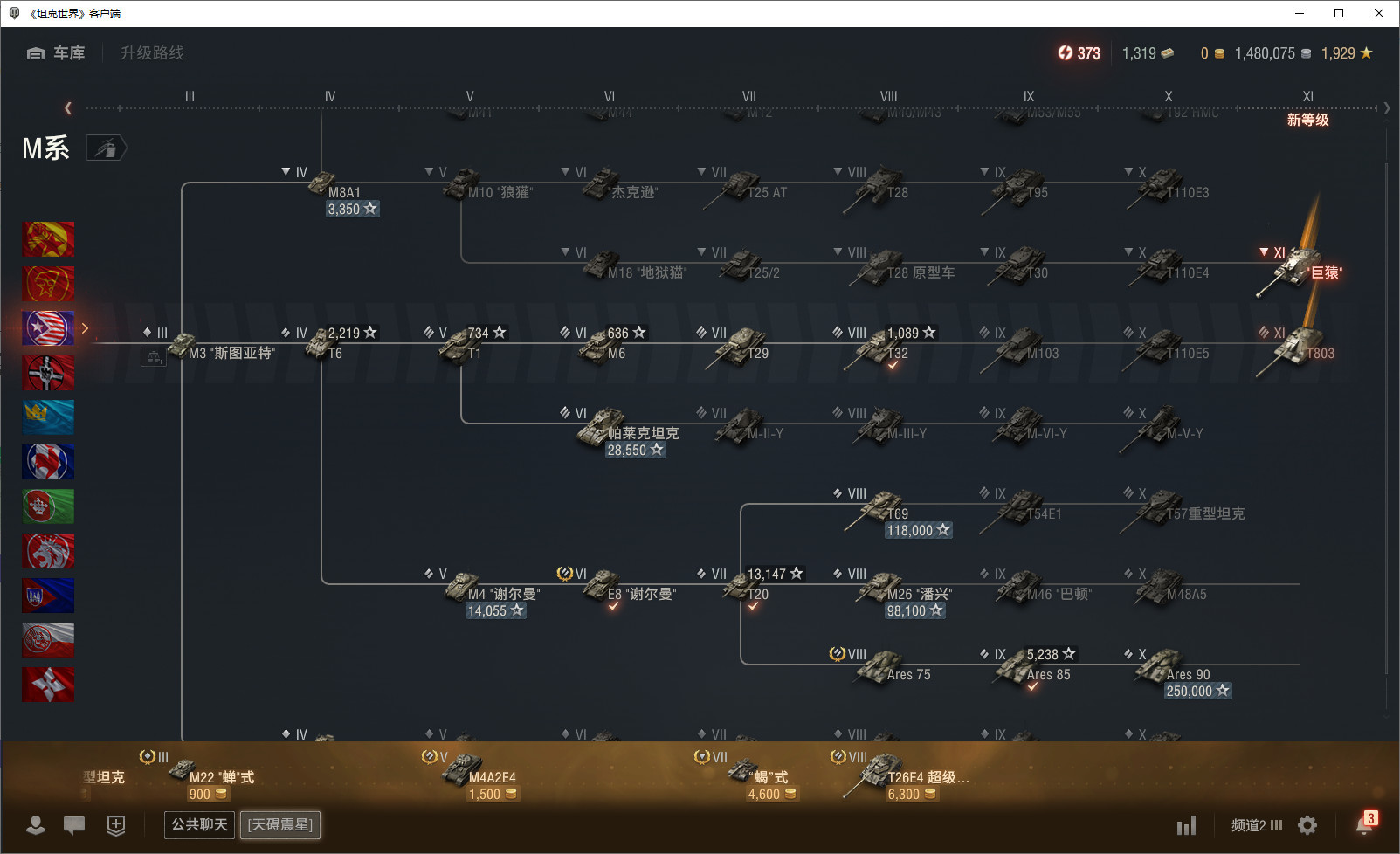Click the bonds balance 1,319

1148,53
